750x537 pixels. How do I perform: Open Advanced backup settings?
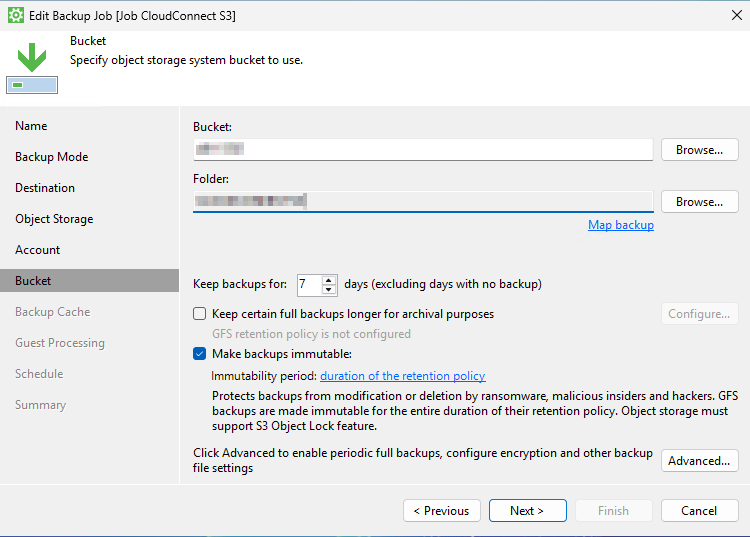click(699, 460)
